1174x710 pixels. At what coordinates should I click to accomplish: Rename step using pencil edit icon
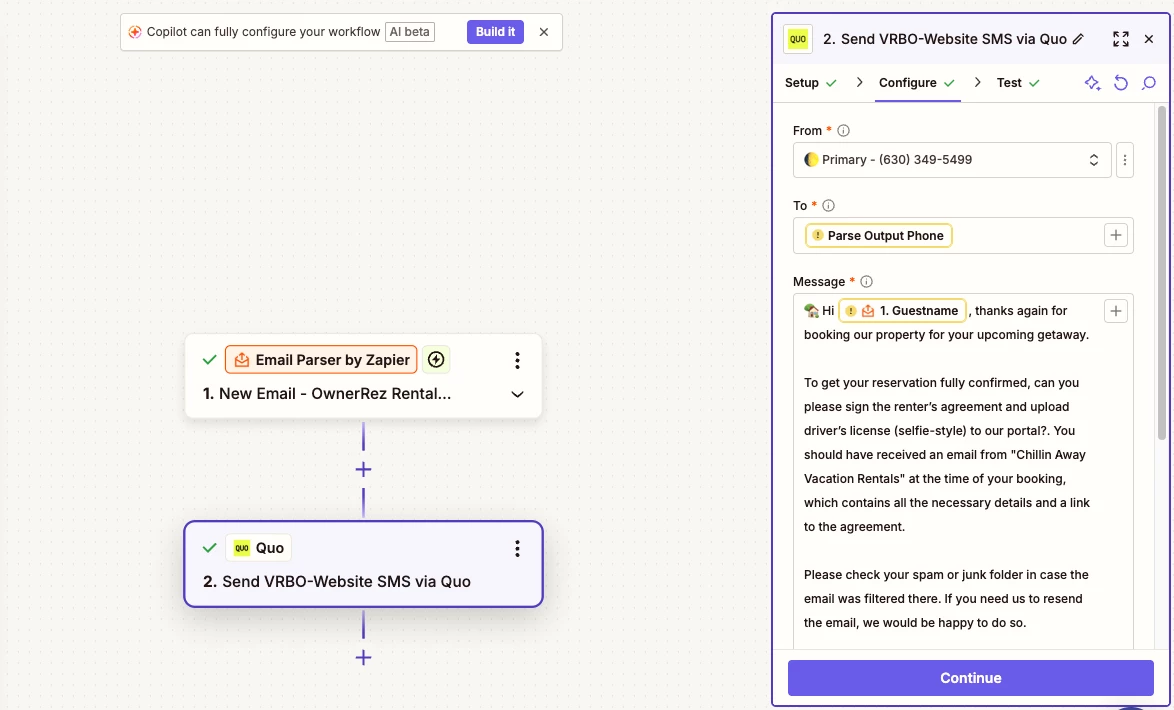pyautogui.click(x=1078, y=39)
